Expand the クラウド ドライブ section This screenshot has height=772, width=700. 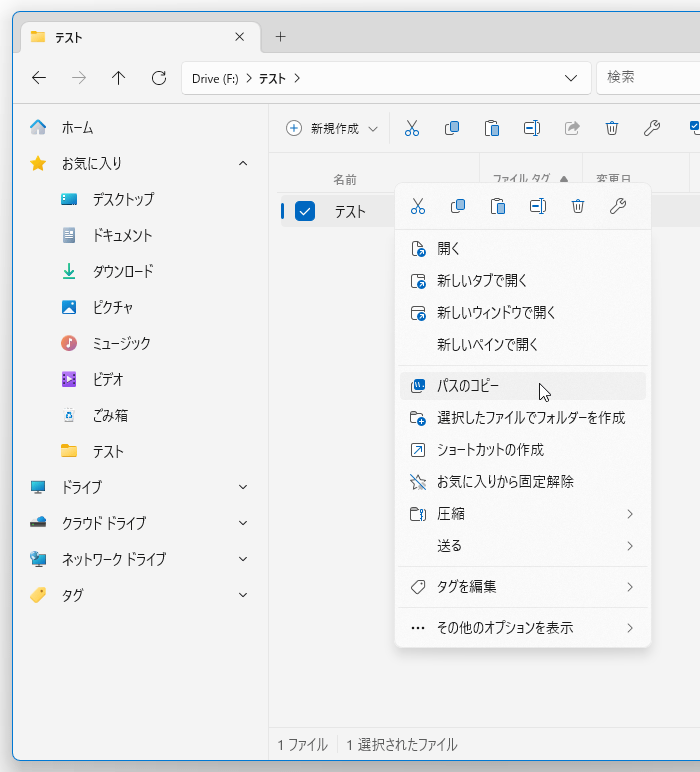click(243, 523)
